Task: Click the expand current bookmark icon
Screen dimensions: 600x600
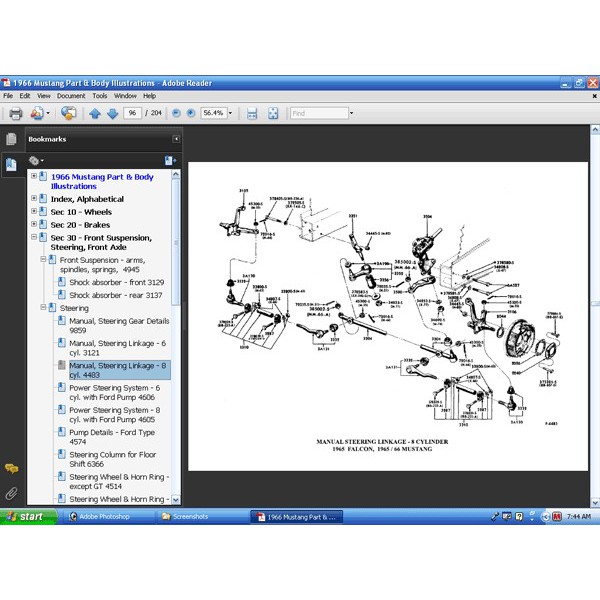Action: point(170,161)
